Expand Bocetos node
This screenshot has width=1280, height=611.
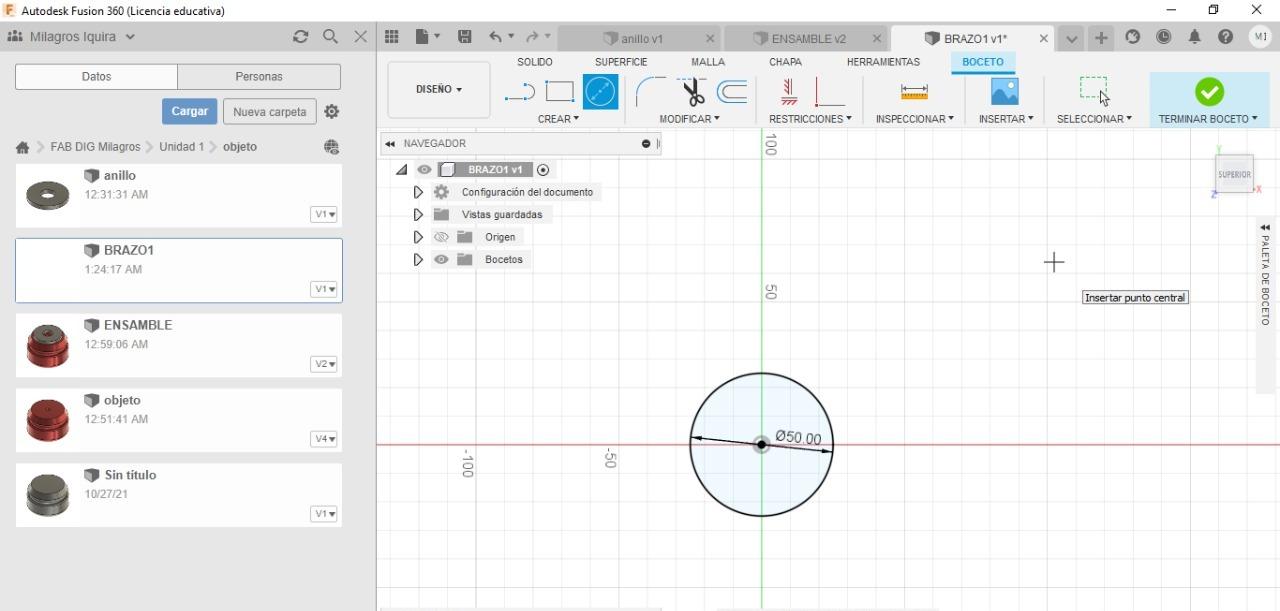point(418,259)
